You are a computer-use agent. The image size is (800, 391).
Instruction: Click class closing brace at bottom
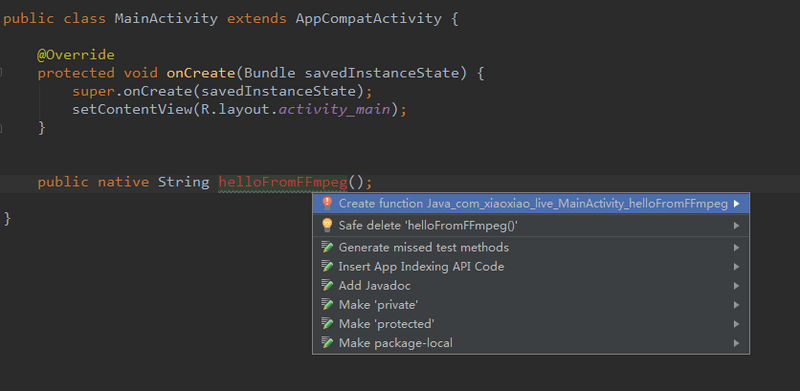7,218
